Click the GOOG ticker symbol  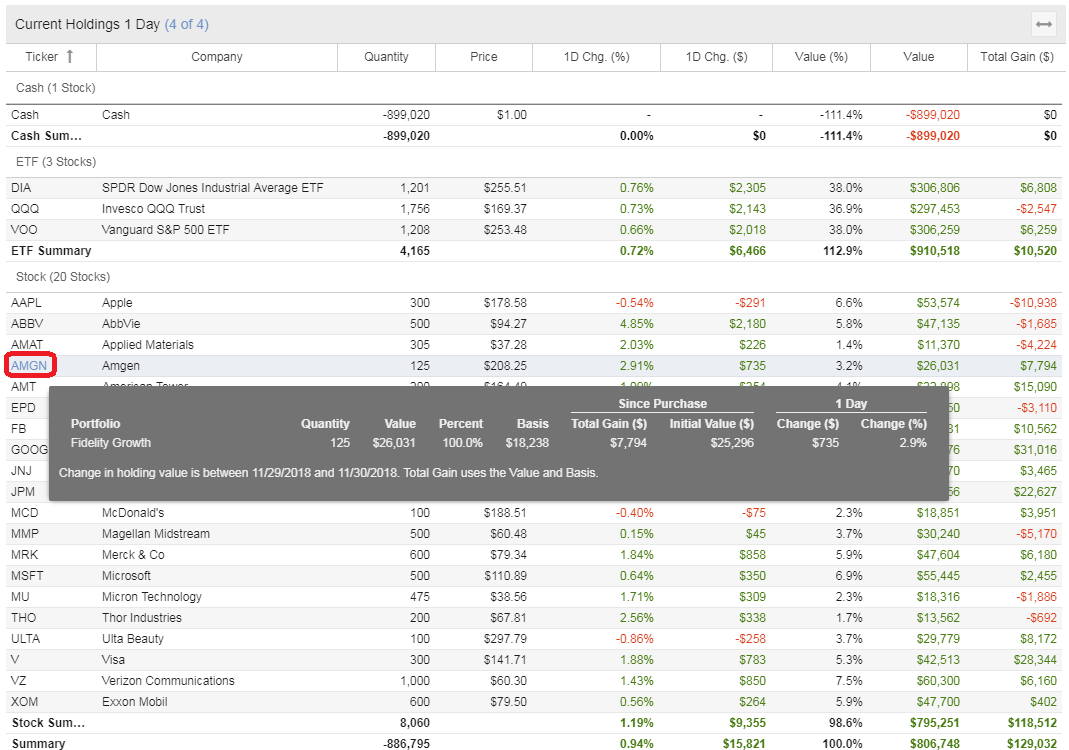[x=28, y=450]
